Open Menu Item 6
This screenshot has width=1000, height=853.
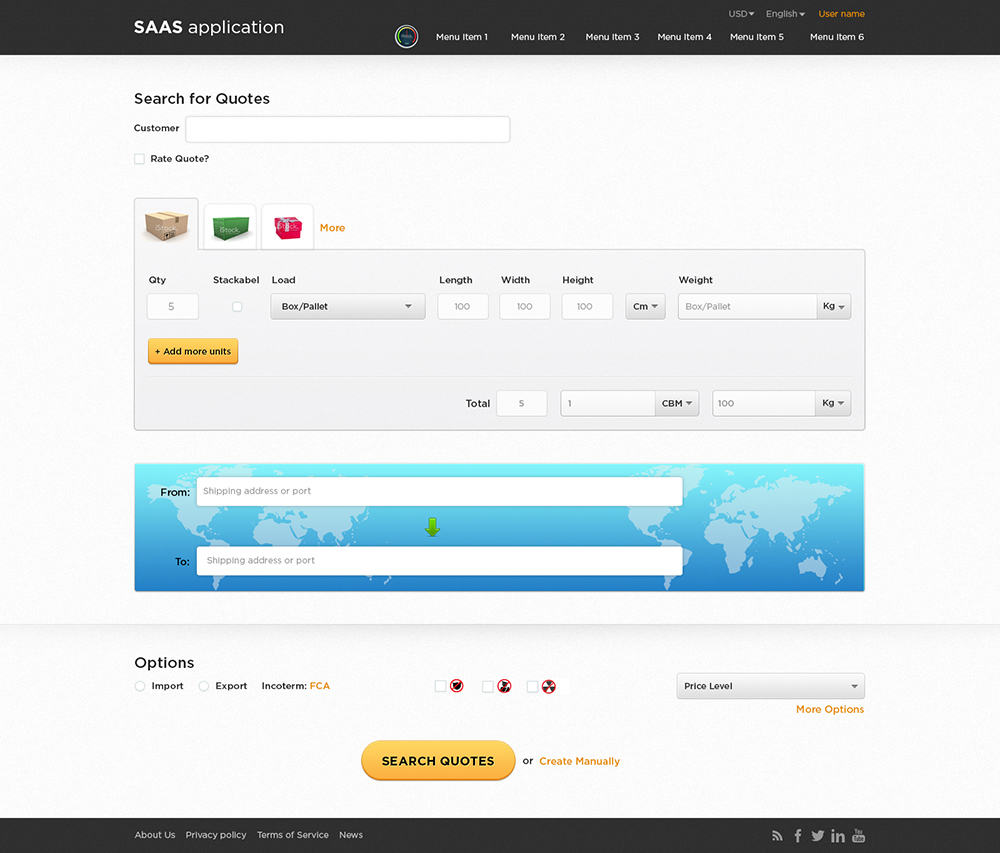point(837,37)
